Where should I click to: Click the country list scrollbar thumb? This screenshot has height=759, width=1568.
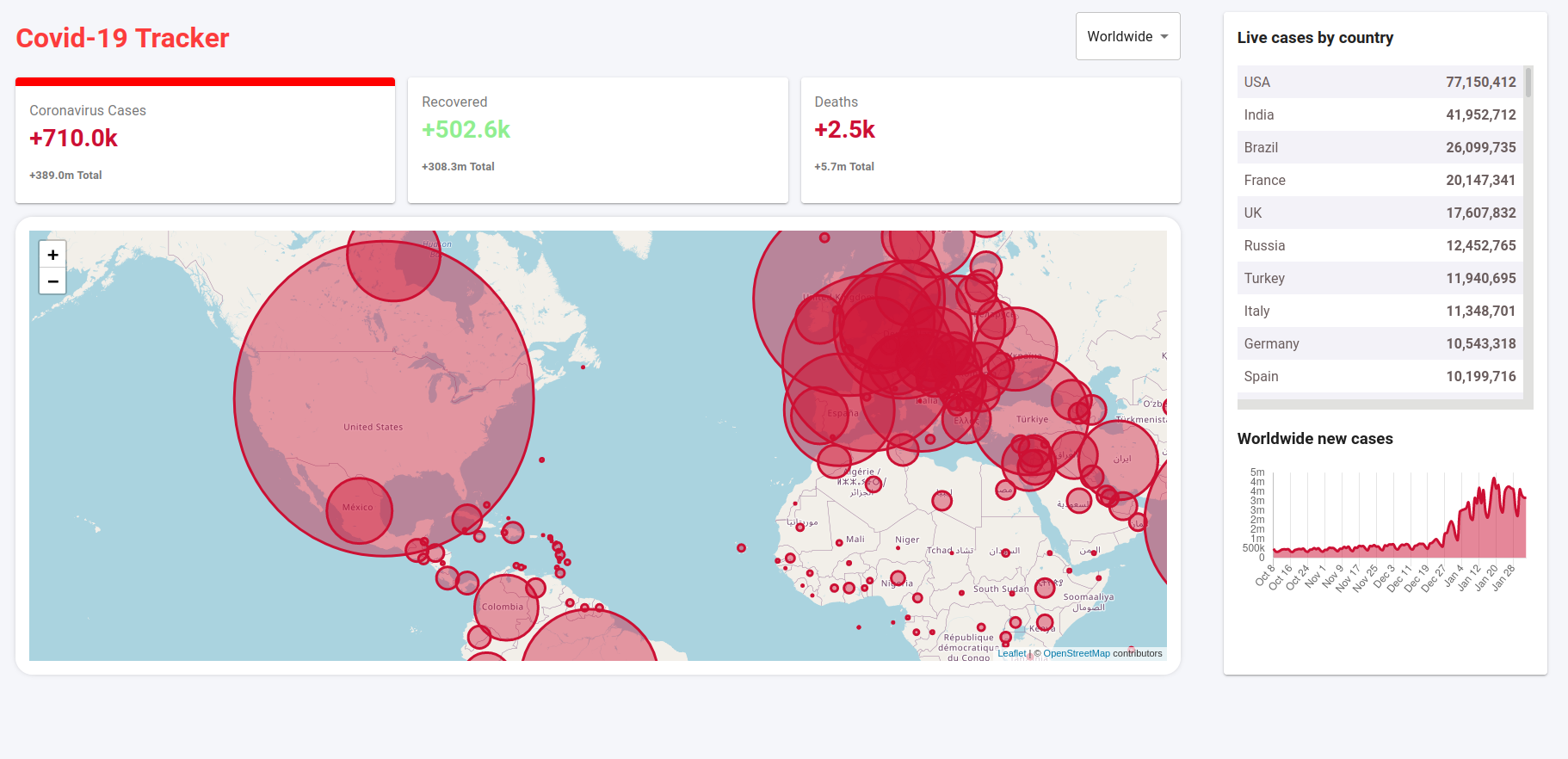(x=1528, y=83)
